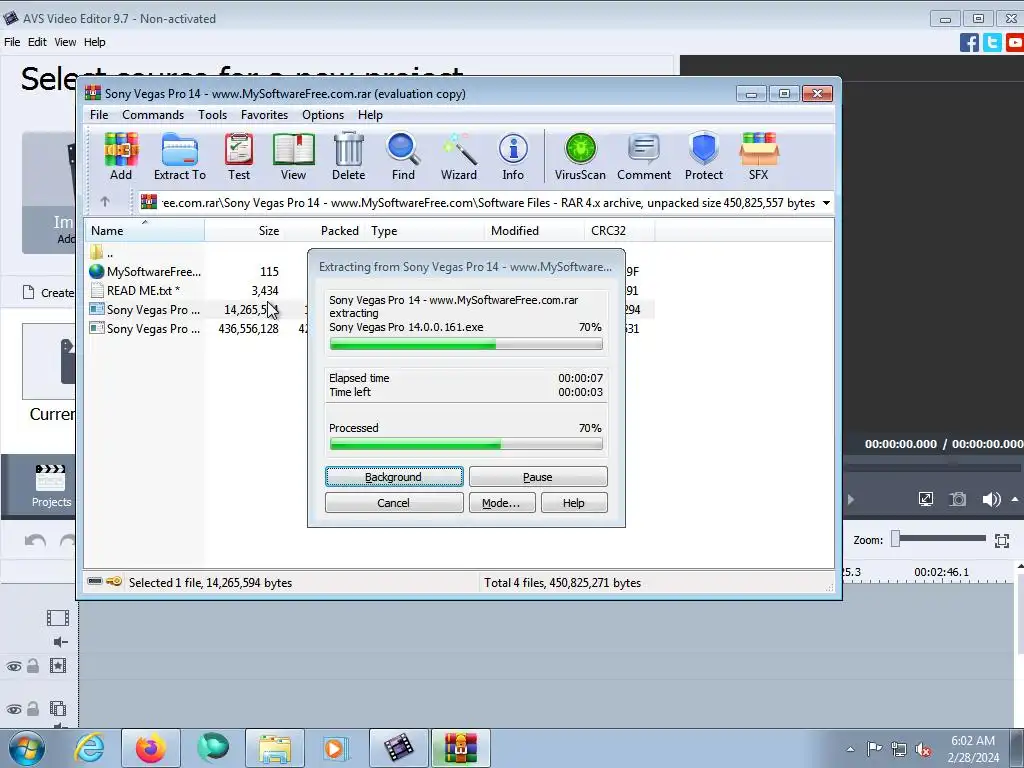
Task: Click the Action Center flag in tray
Action: pos(874,749)
